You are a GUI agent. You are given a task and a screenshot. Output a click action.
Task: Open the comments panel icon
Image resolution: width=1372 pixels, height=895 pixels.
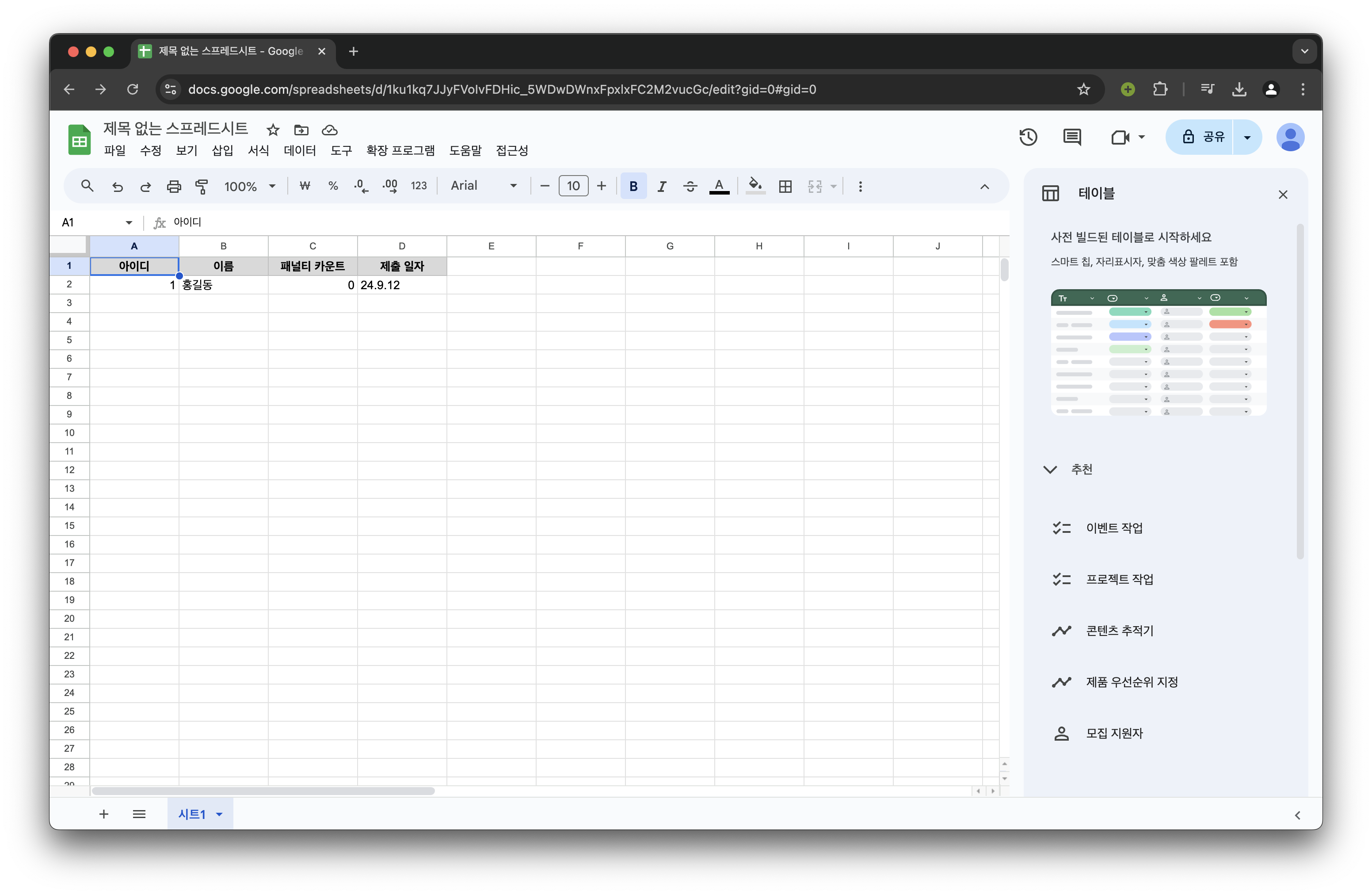point(1072,137)
